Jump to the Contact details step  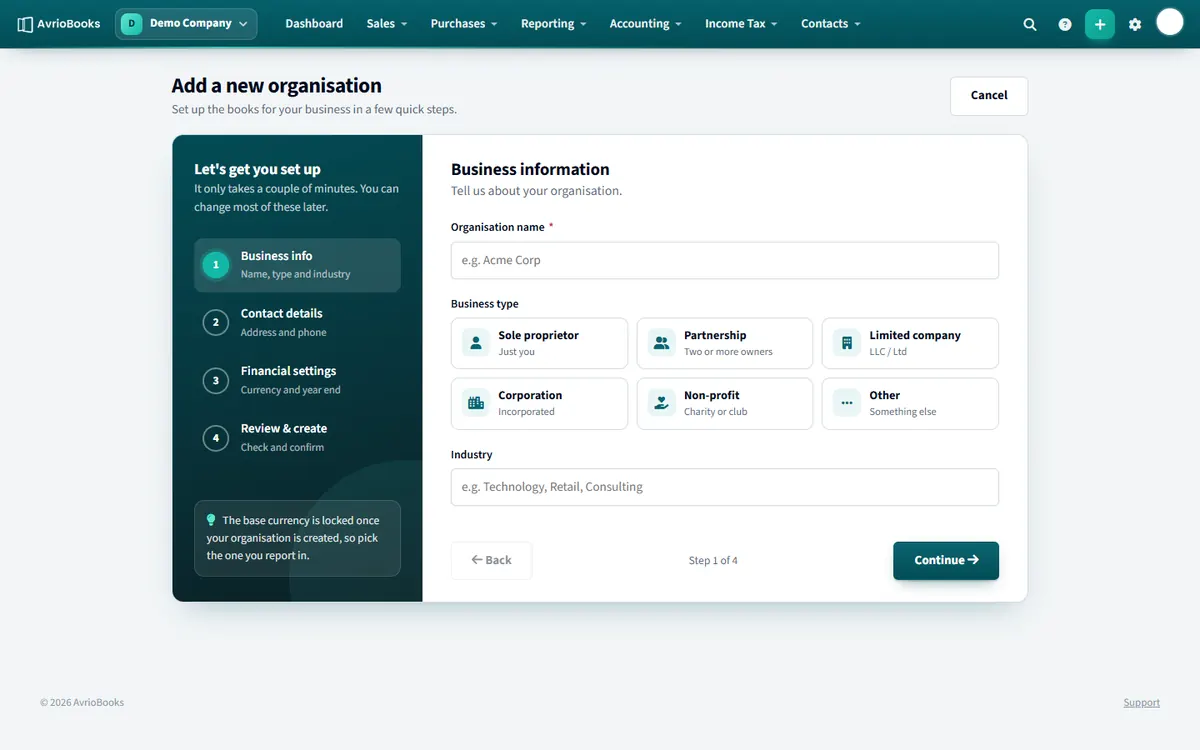(297, 322)
